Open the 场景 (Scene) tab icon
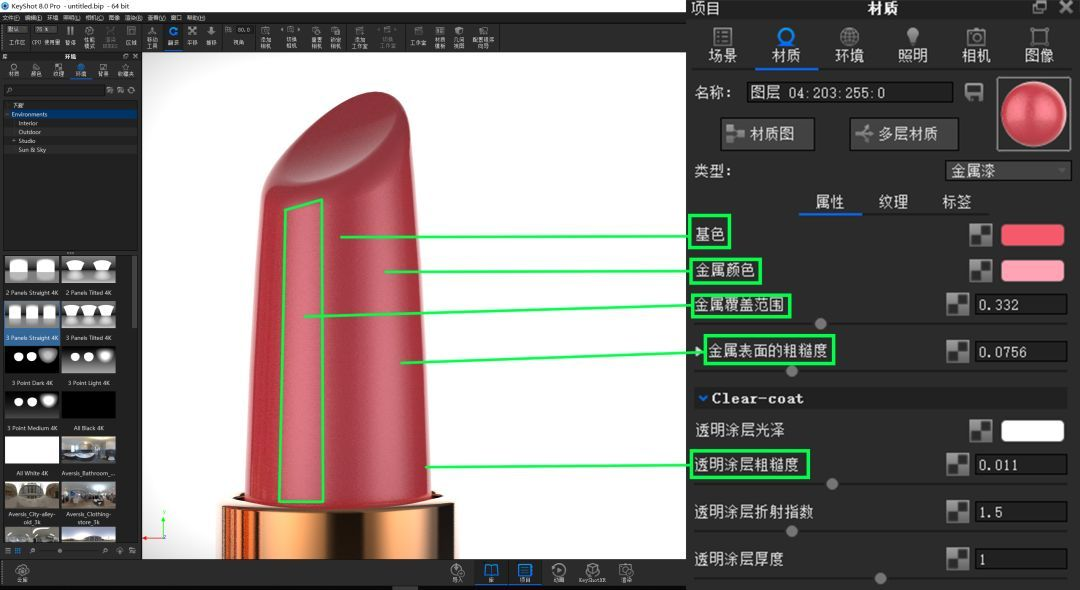The height and width of the screenshot is (590, 1080). click(x=722, y=45)
